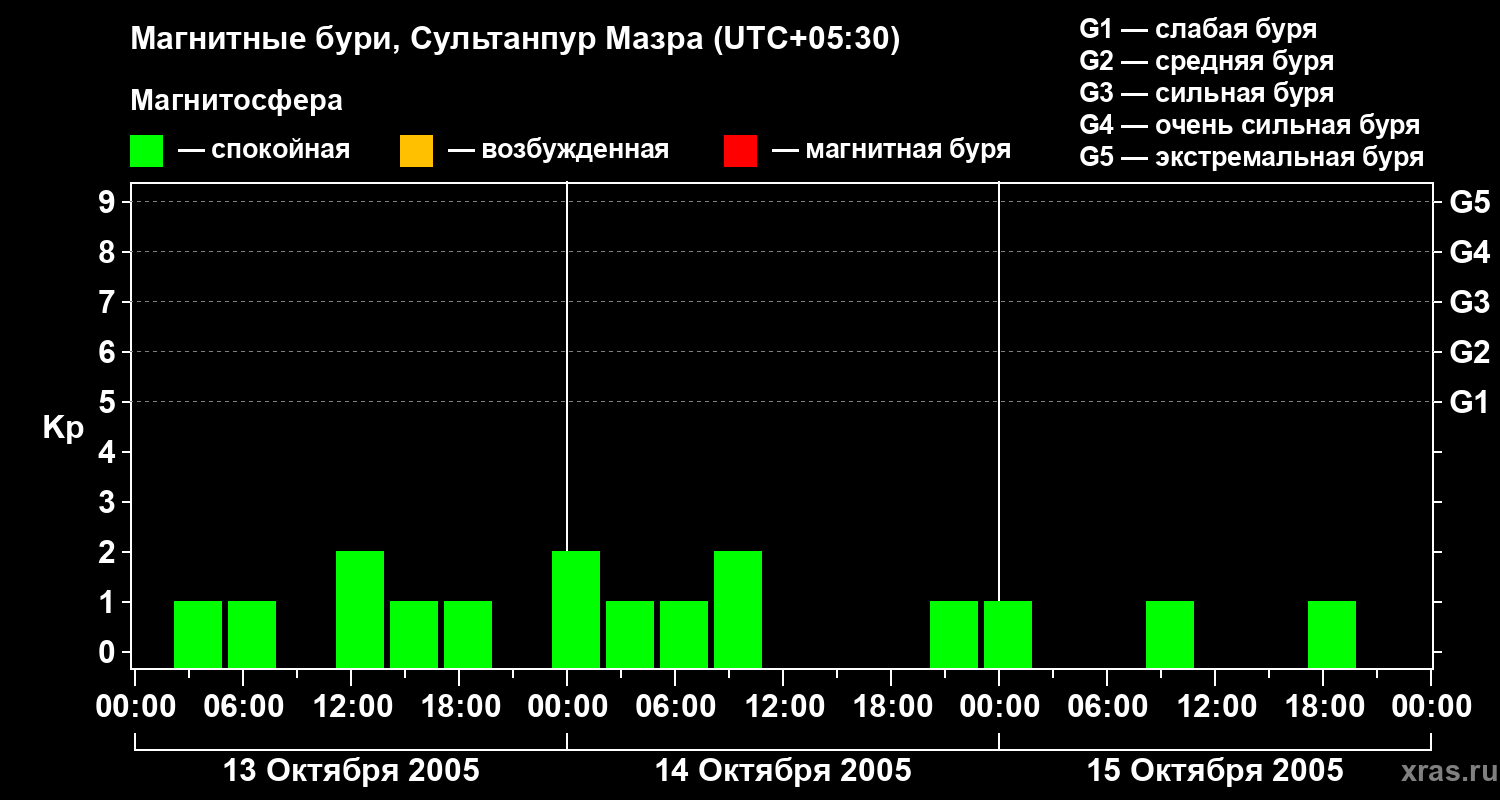The width and height of the screenshot is (1500, 800).
Task: Click the 7 value on the Kp axis
Action: point(109,302)
